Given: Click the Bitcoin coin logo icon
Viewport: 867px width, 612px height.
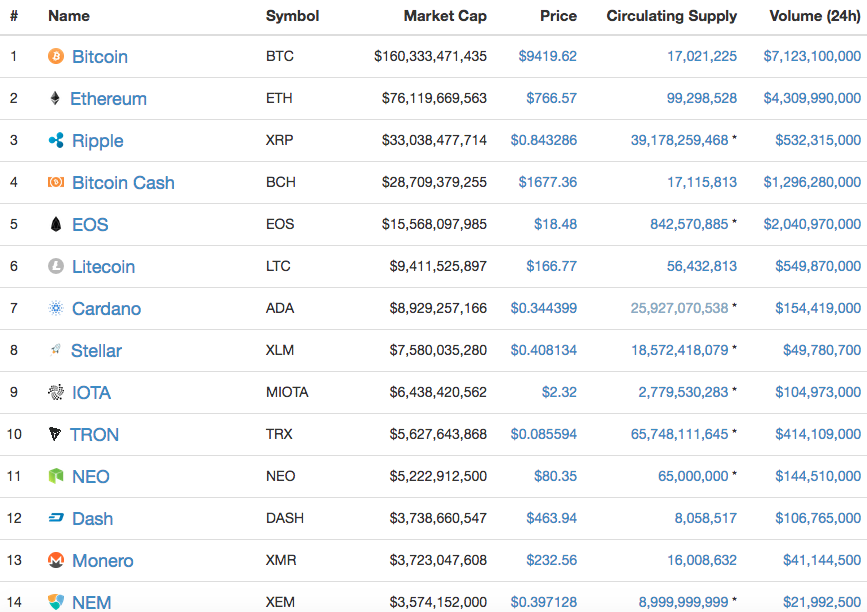Looking at the screenshot, I should [x=56, y=56].
